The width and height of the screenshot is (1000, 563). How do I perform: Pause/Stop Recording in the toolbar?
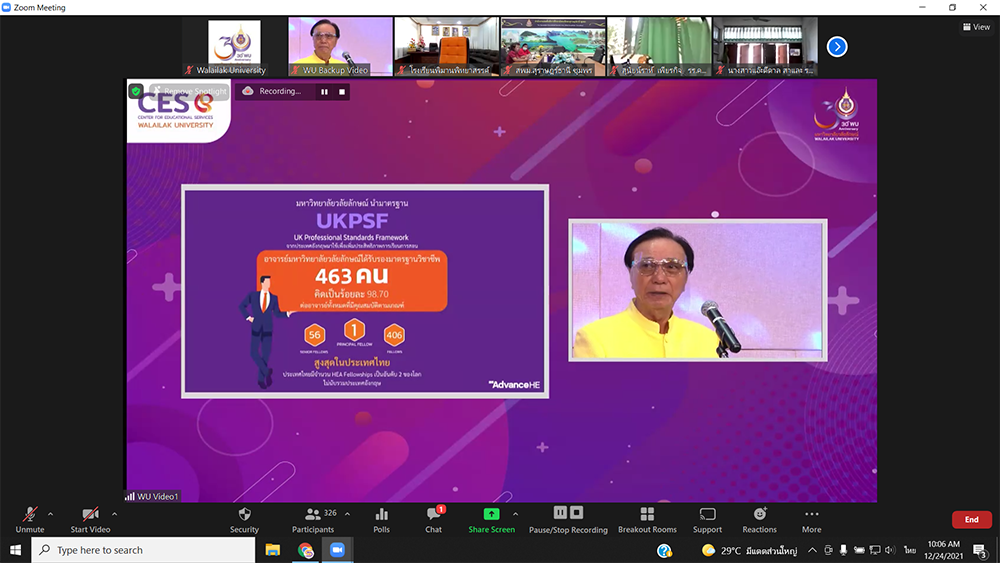pos(568,514)
